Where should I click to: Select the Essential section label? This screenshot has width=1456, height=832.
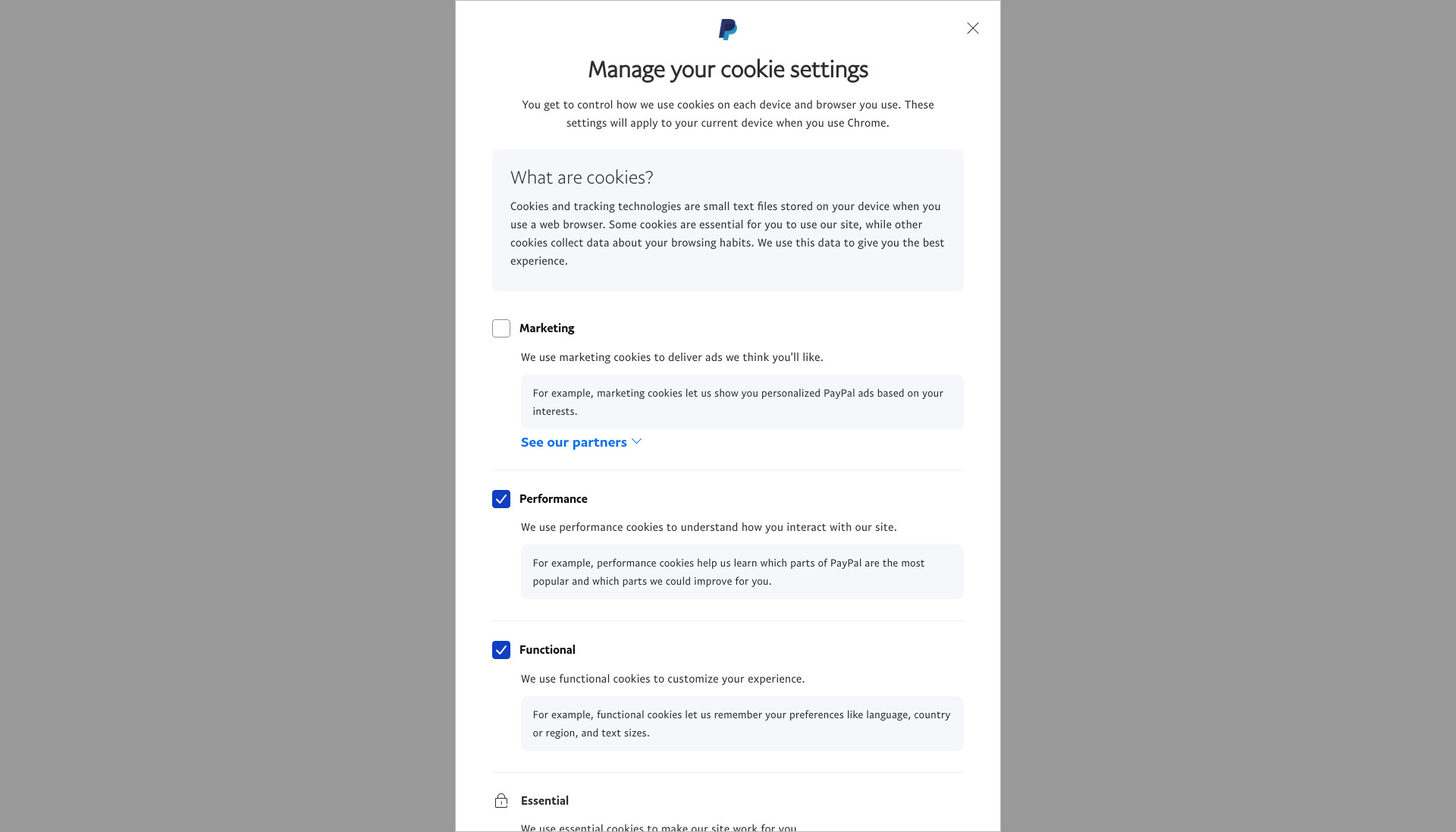[544, 801]
